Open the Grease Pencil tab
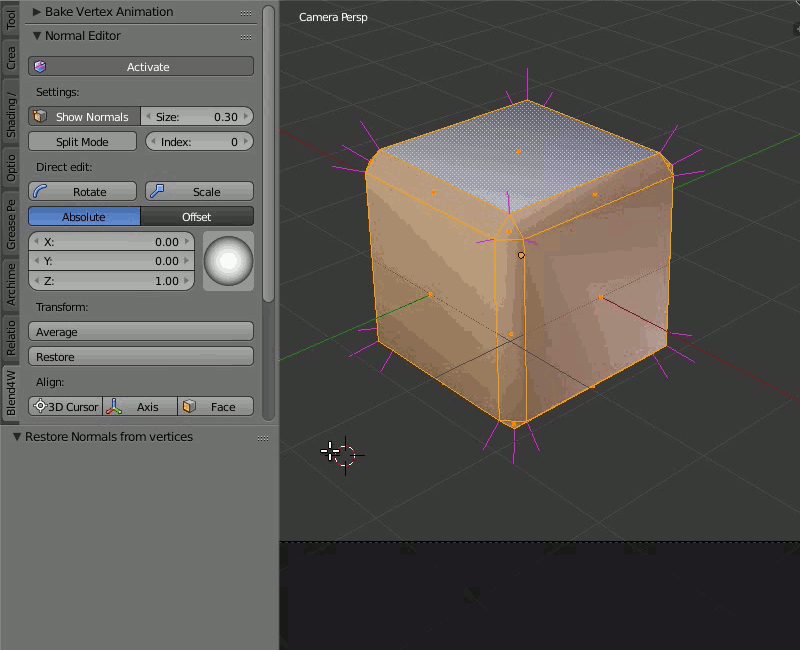Screen dimensions: 800x650 pyautogui.click(x=11, y=224)
